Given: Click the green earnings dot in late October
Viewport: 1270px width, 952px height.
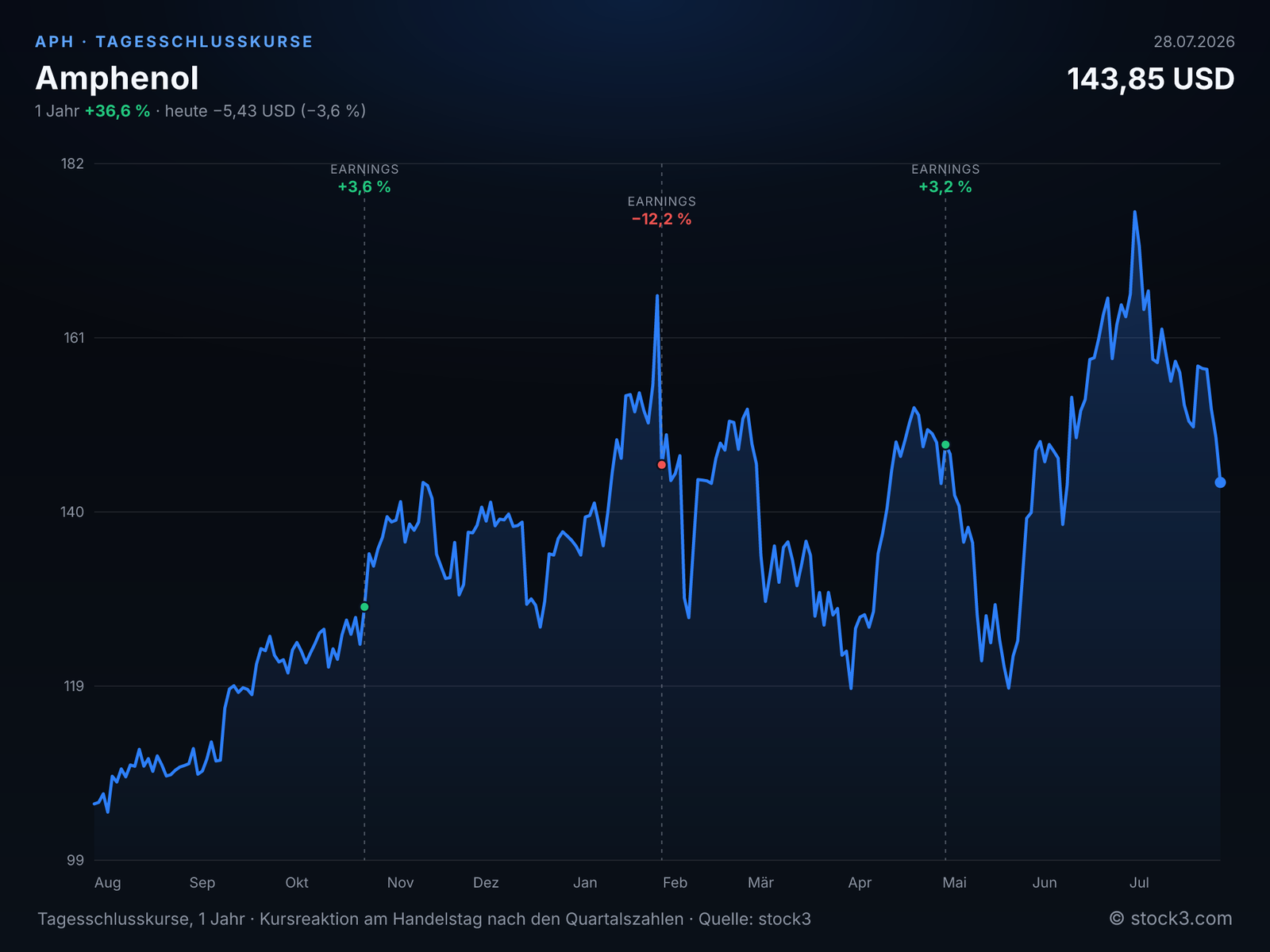Looking at the screenshot, I should (x=364, y=607).
